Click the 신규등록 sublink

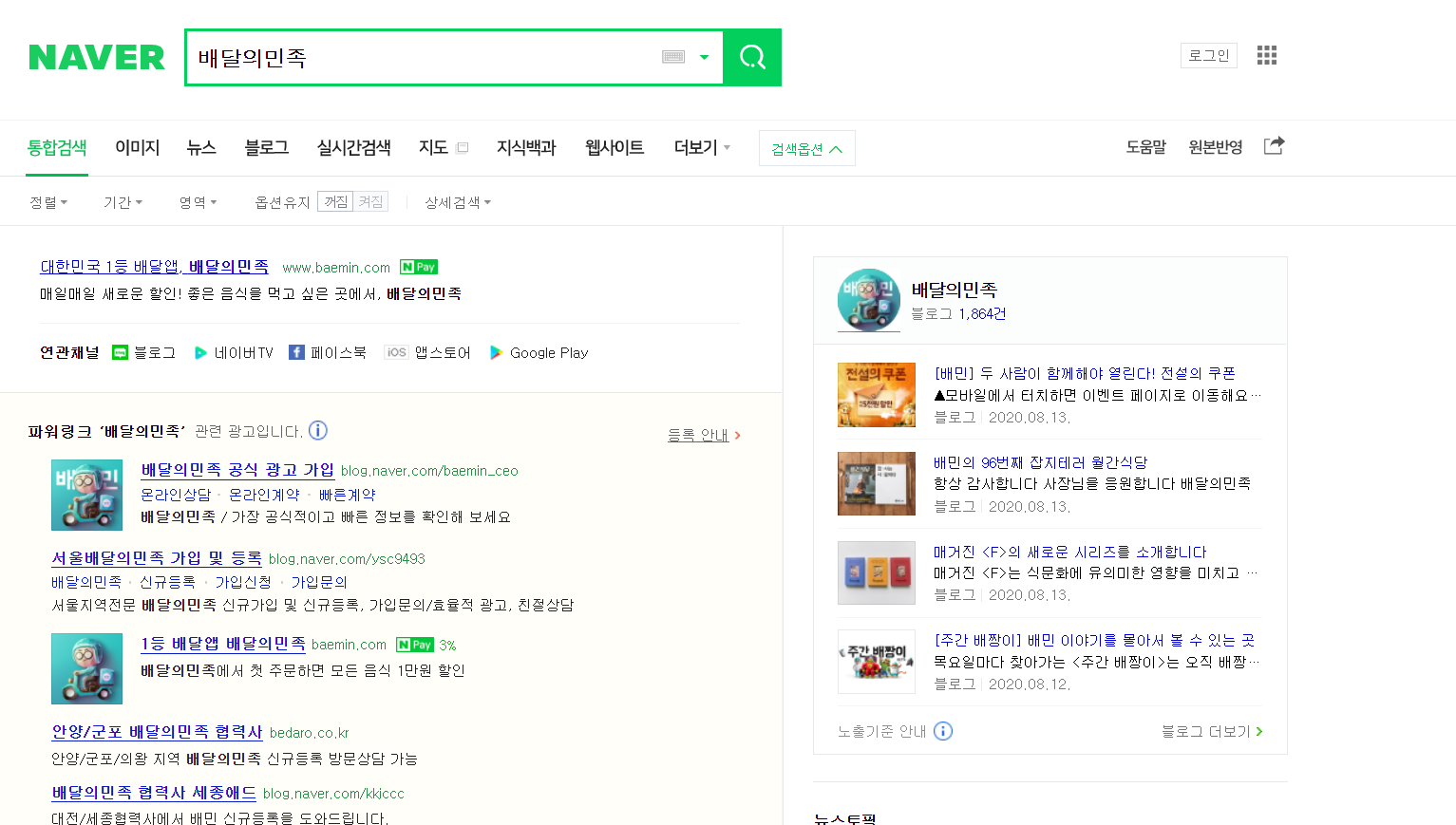pyautogui.click(x=167, y=582)
